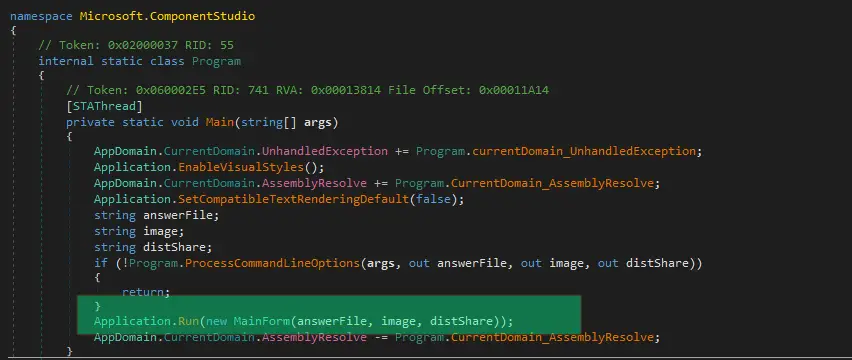
Task: Click the ComponentStudio namespace name
Action: 202,16
